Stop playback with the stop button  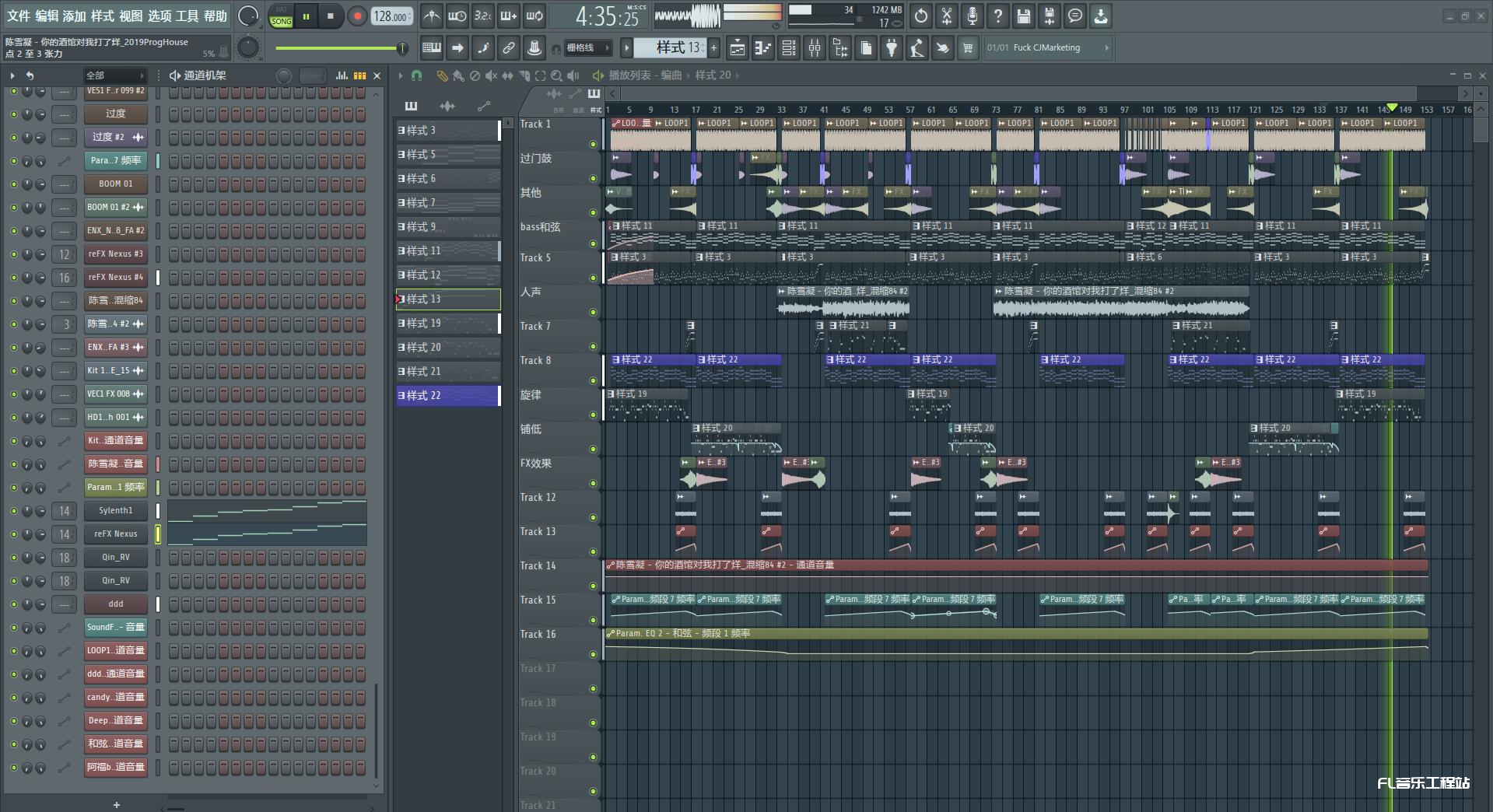coord(331,16)
